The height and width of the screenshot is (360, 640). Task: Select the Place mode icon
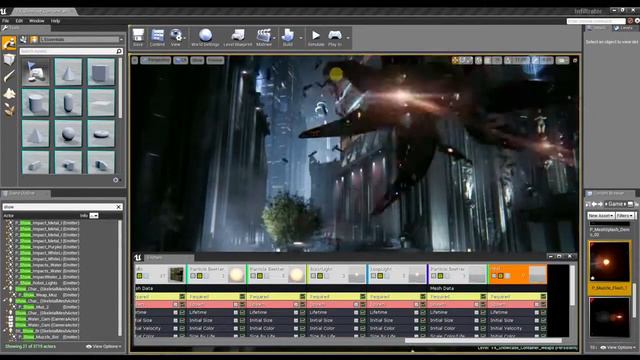click(x=9, y=42)
